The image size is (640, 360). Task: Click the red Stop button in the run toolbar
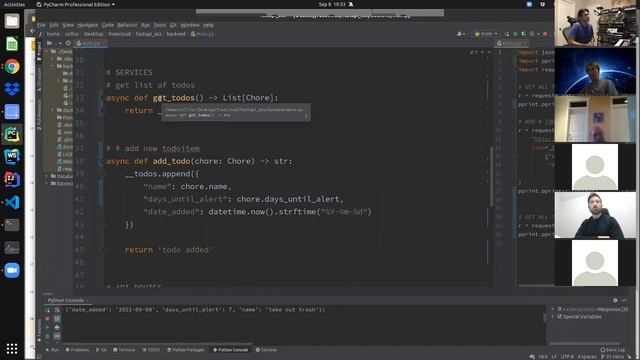tap(545, 34)
